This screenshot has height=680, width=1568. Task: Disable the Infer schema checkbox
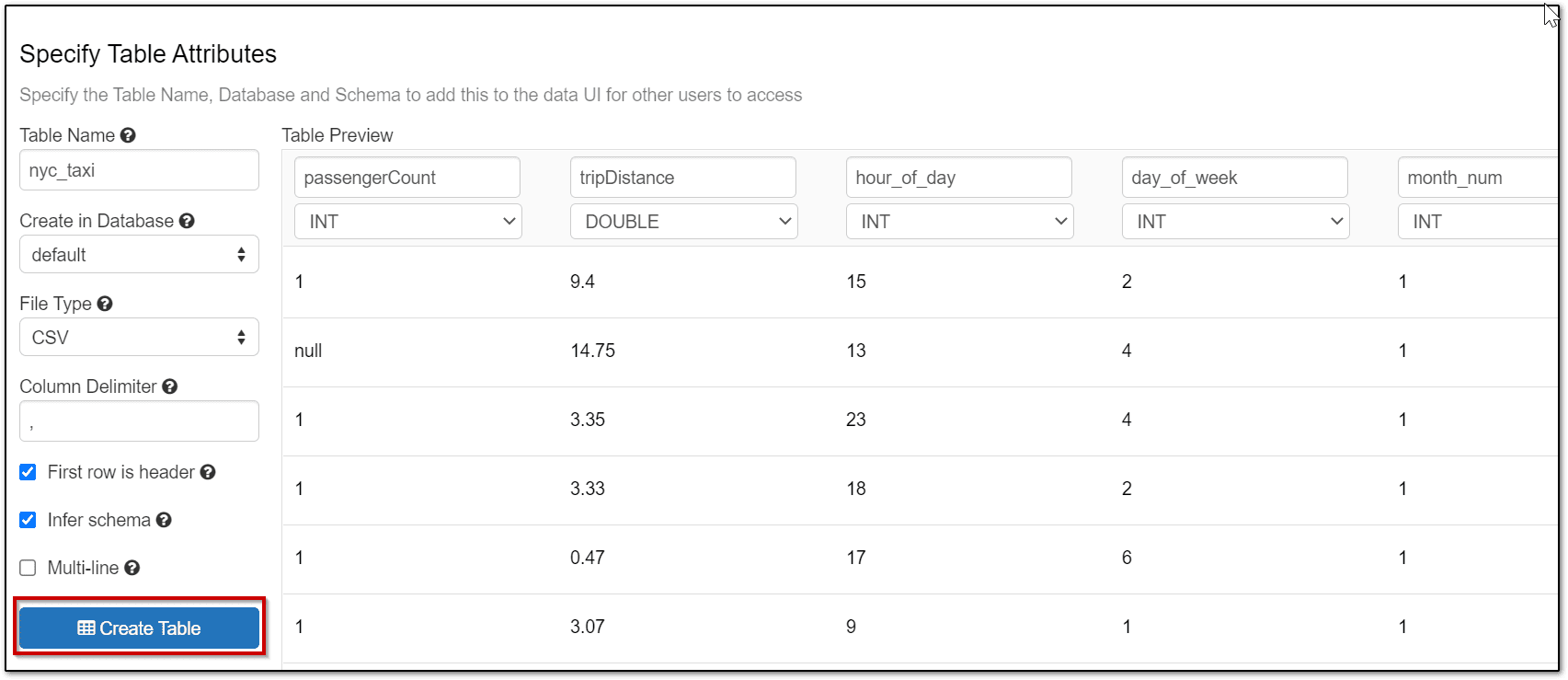(29, 520)
